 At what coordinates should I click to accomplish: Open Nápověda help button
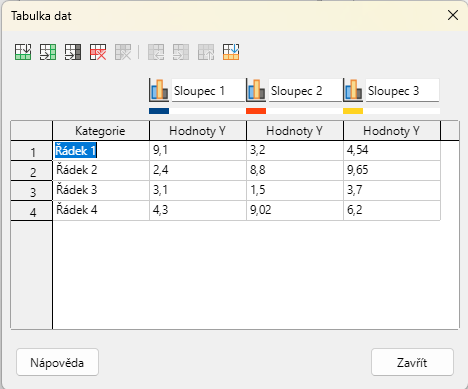tap(57, 362)
